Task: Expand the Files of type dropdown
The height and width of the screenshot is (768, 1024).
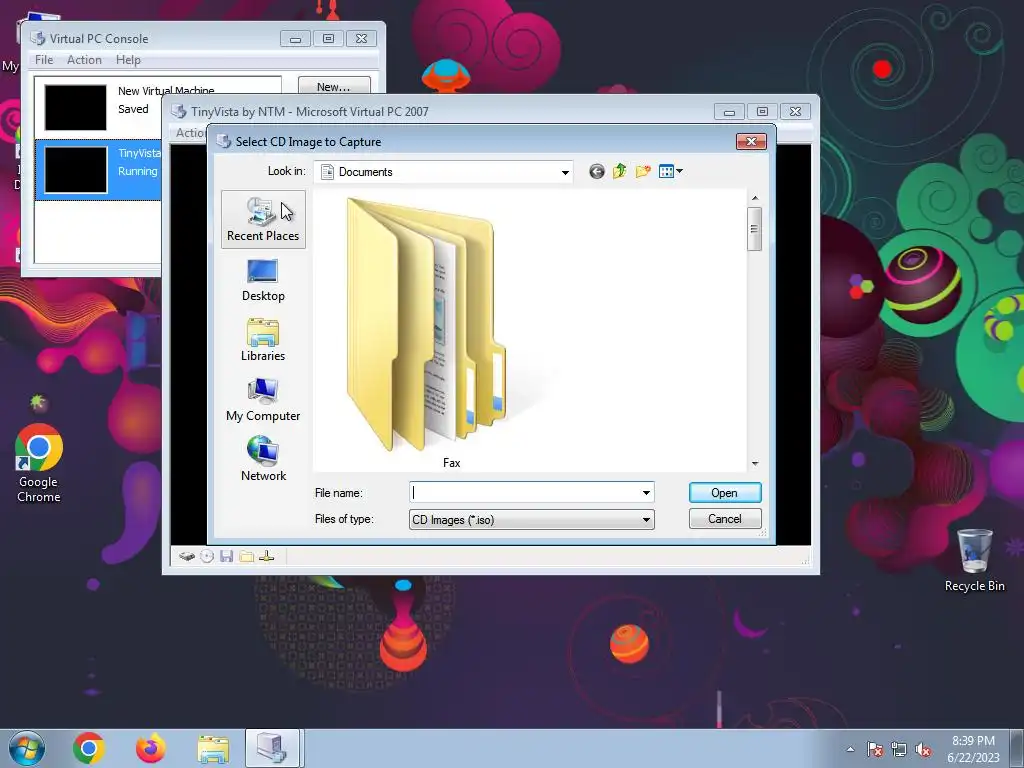Action: (646, 520)
